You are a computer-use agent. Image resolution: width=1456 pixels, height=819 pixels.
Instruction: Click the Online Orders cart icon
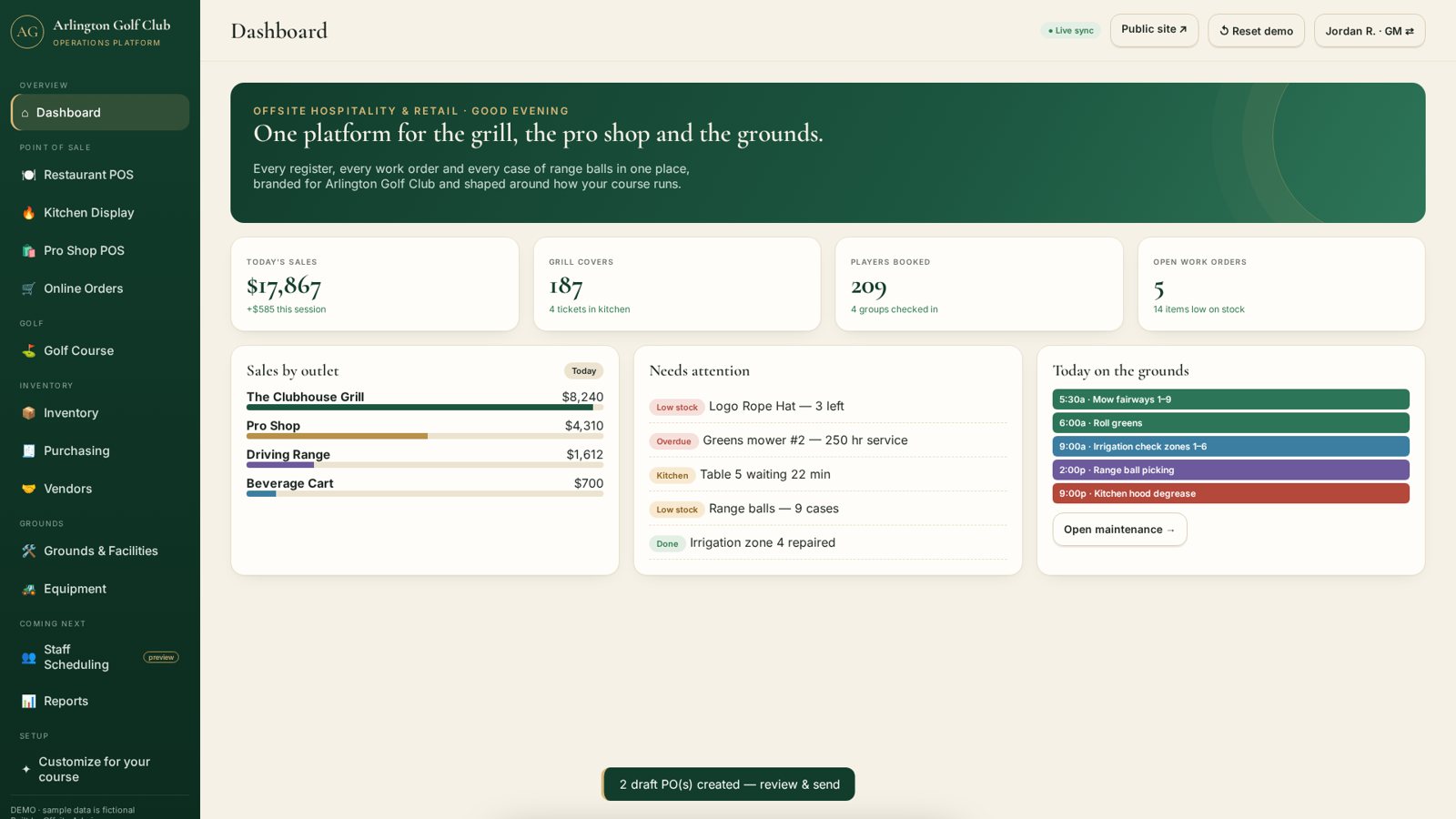28,288
